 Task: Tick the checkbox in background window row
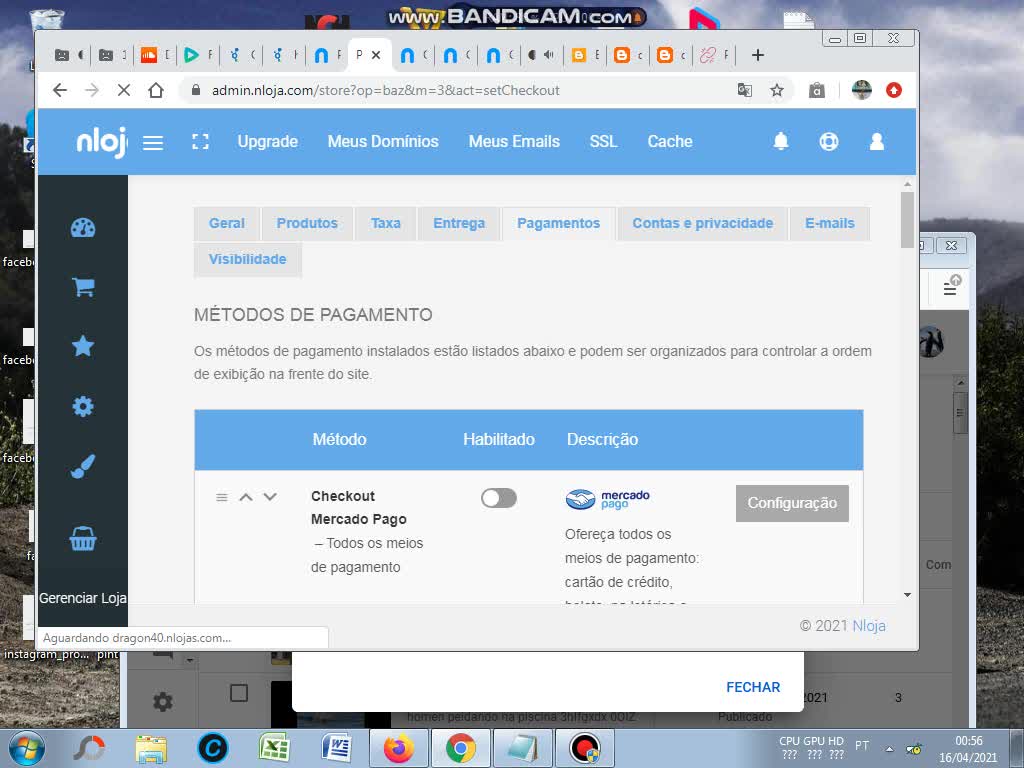(239, 693)
